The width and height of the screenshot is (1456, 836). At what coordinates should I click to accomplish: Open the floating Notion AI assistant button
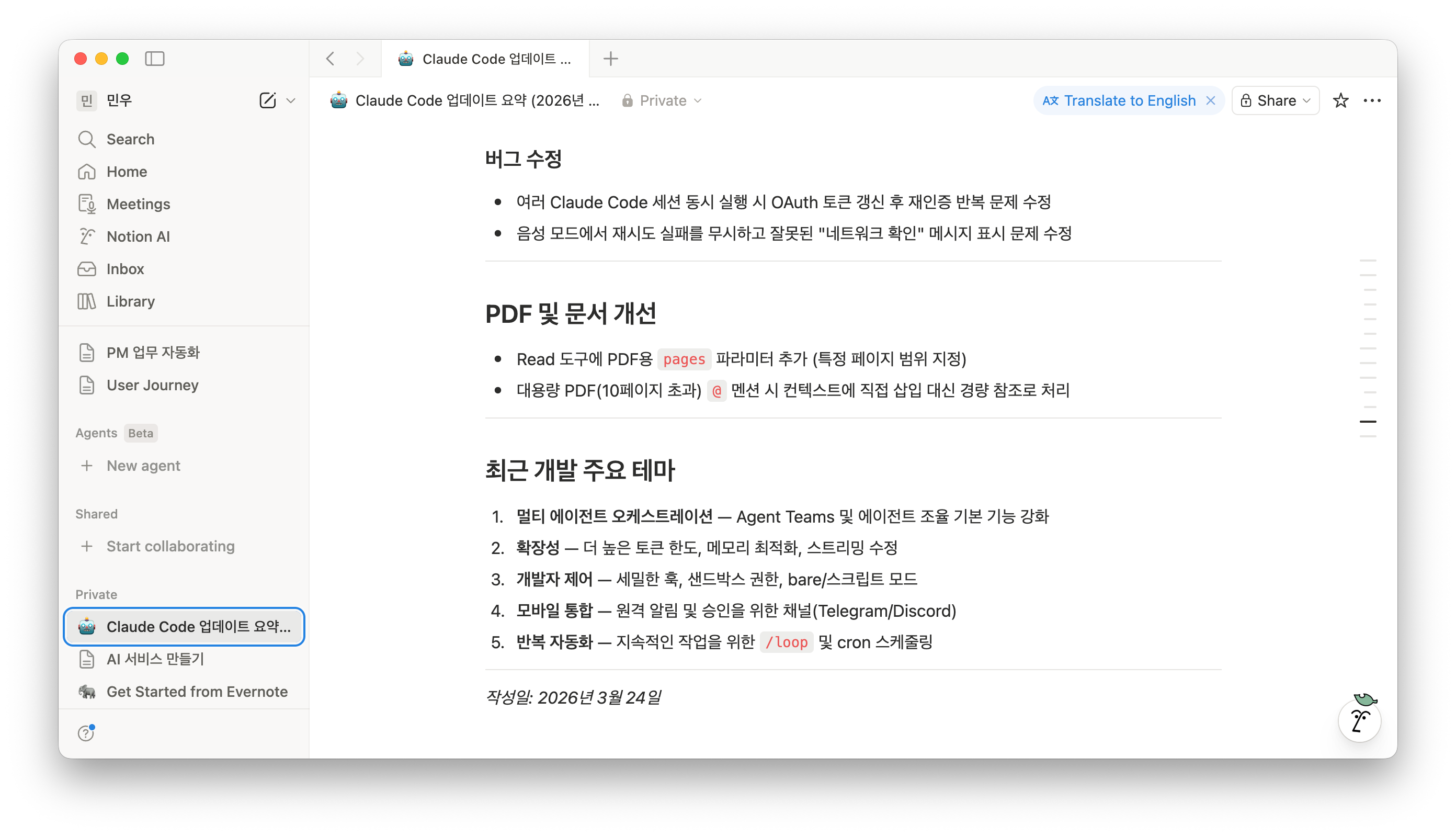(1360, 720)
